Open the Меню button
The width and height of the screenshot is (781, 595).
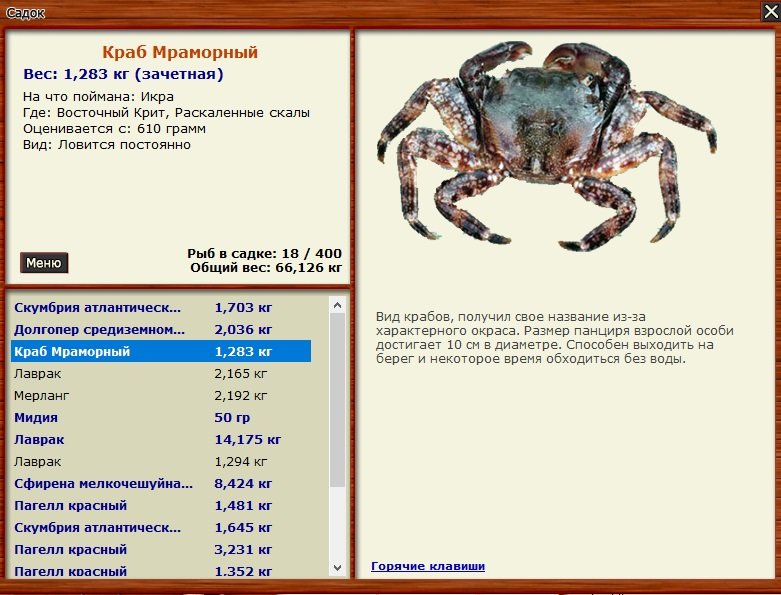pos(44,263)
